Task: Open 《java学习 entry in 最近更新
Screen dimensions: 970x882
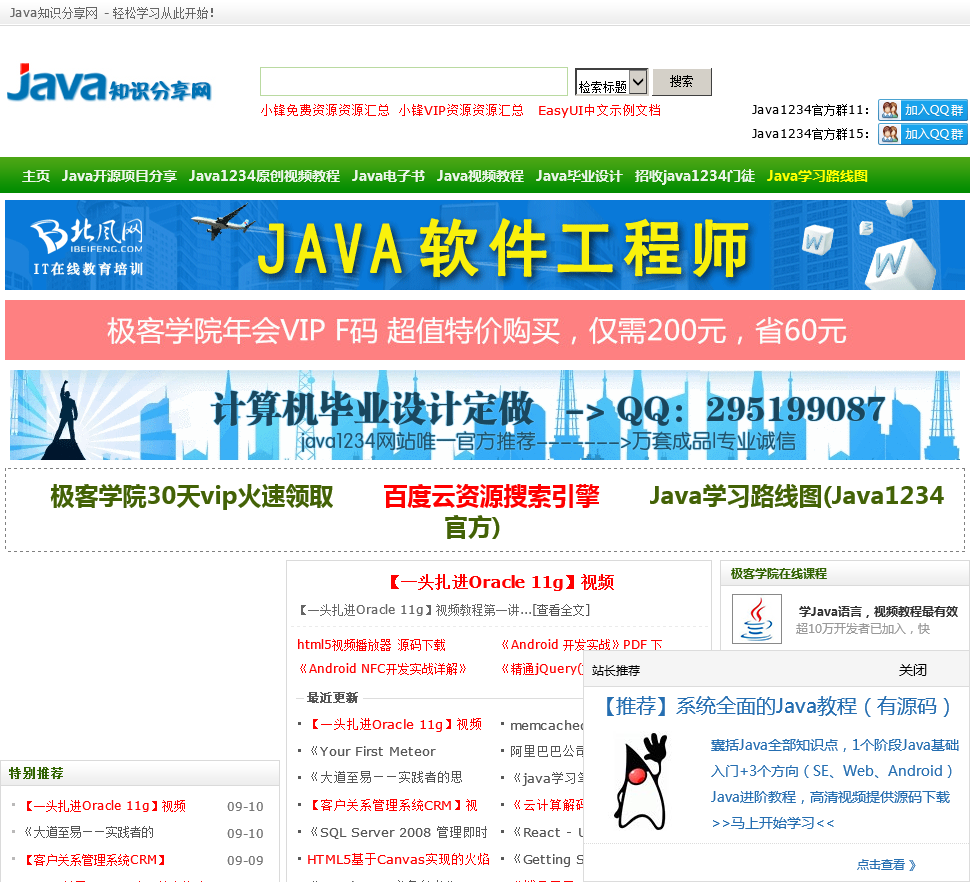Action: [x=547, y=777]
